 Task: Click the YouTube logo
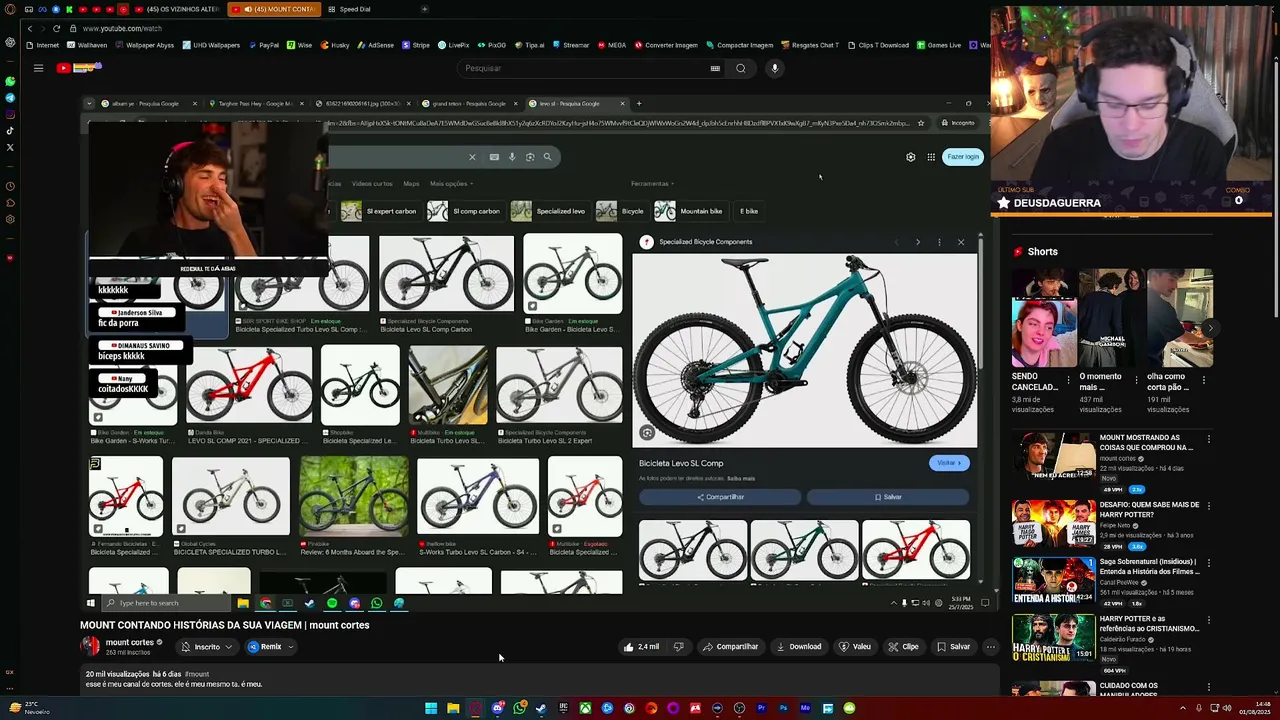pyautogui.click(x=80, y=68)
